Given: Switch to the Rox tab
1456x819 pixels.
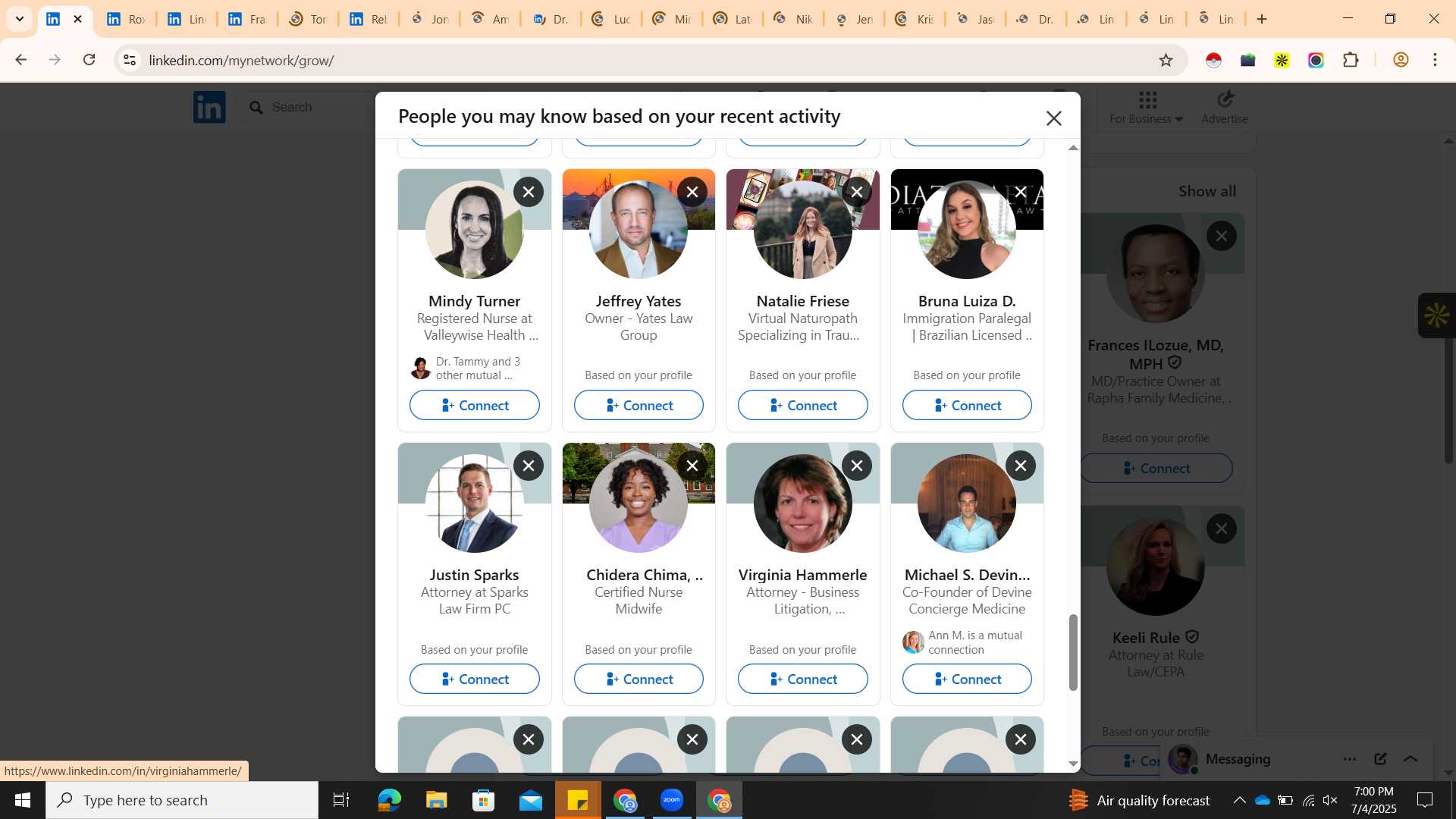Looking at the screenshot, I should (126, 19).
